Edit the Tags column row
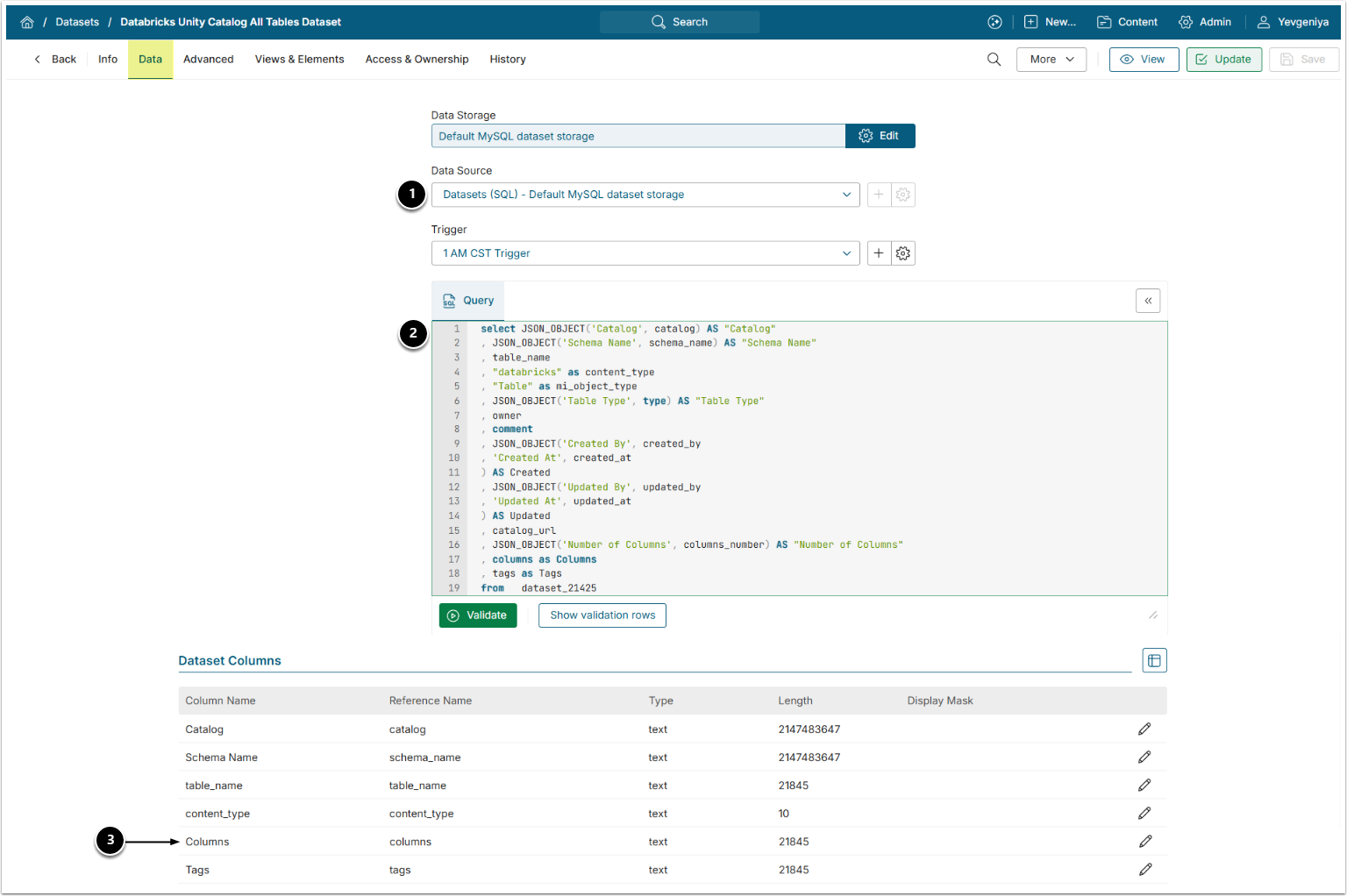The height and width of the screenshot is (896, 1347). coord(1144,870)
